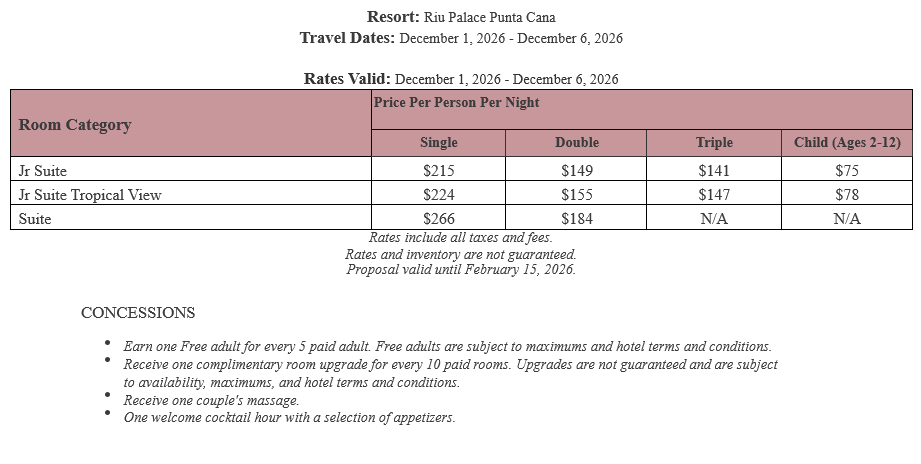Click the $184 Suite double rate
Viewport: 921px width, 464px height.
[577, 219]
